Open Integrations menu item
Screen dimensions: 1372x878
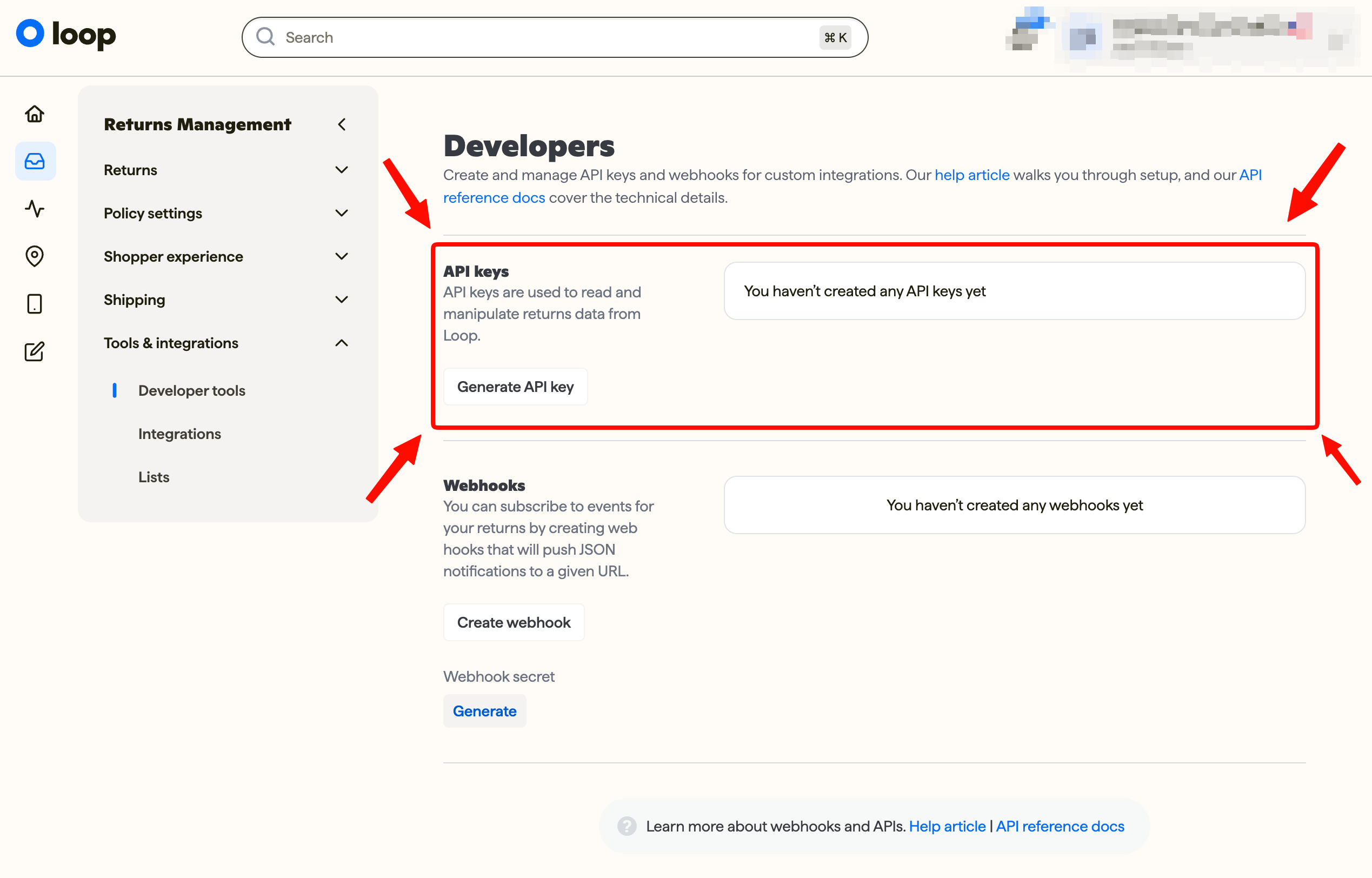179,434
